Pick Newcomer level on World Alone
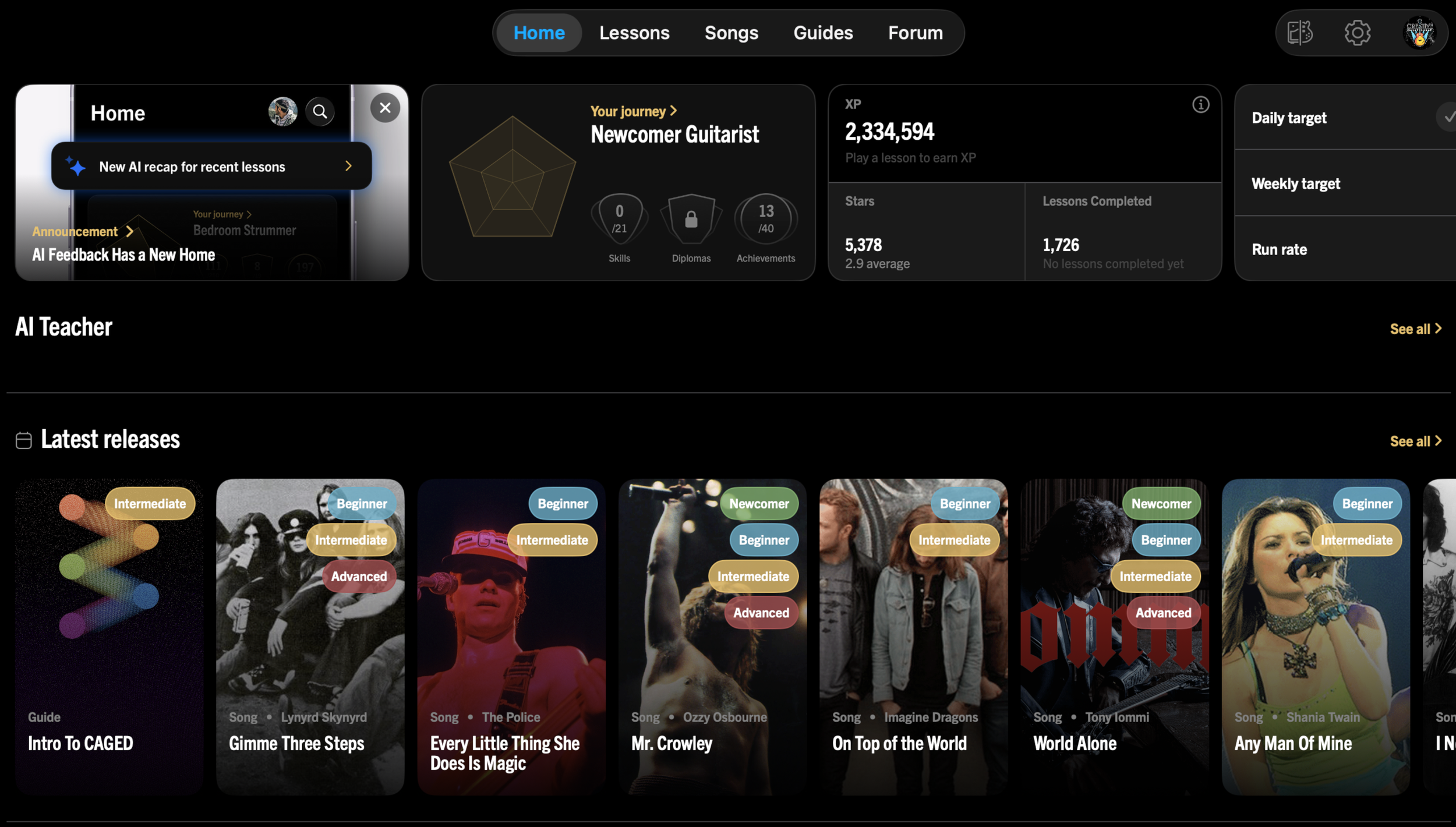The image size is (1456, 827). 1161,504
